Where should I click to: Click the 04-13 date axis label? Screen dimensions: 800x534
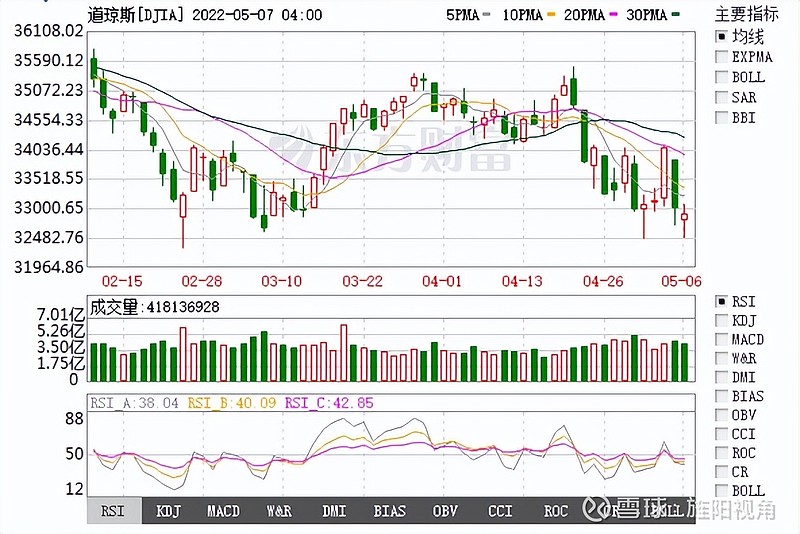pos(522,281)
